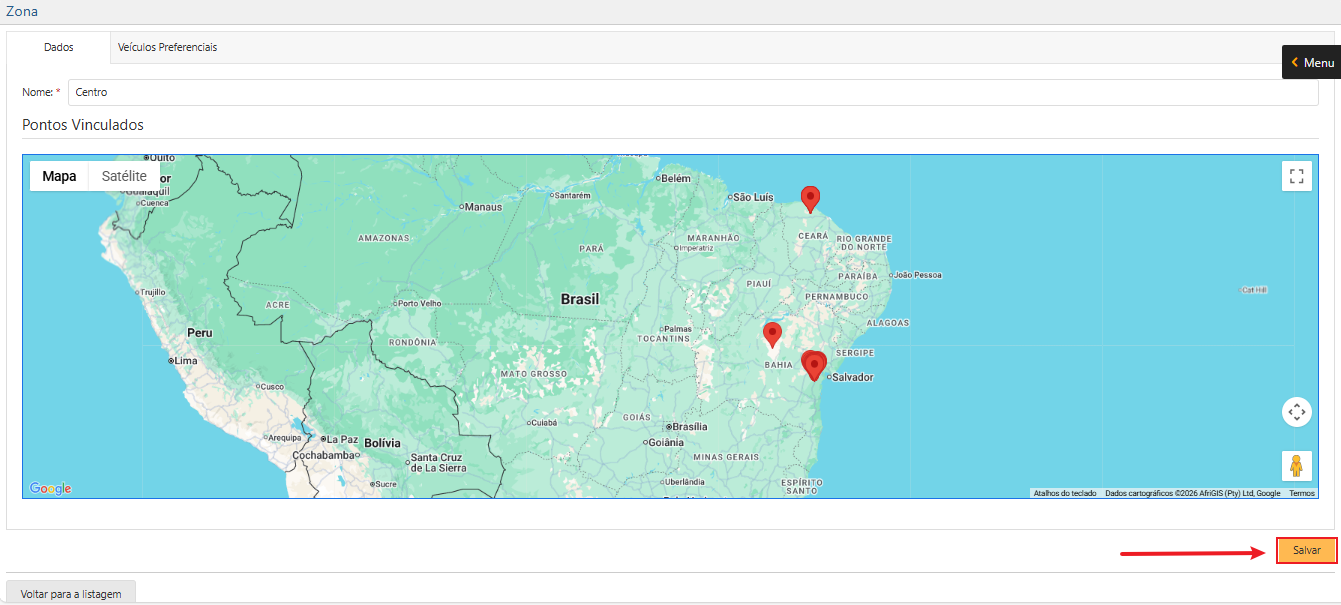Select the Pegman street view icon
The image size is (1341, 605).
click(x=1296, y=465)
